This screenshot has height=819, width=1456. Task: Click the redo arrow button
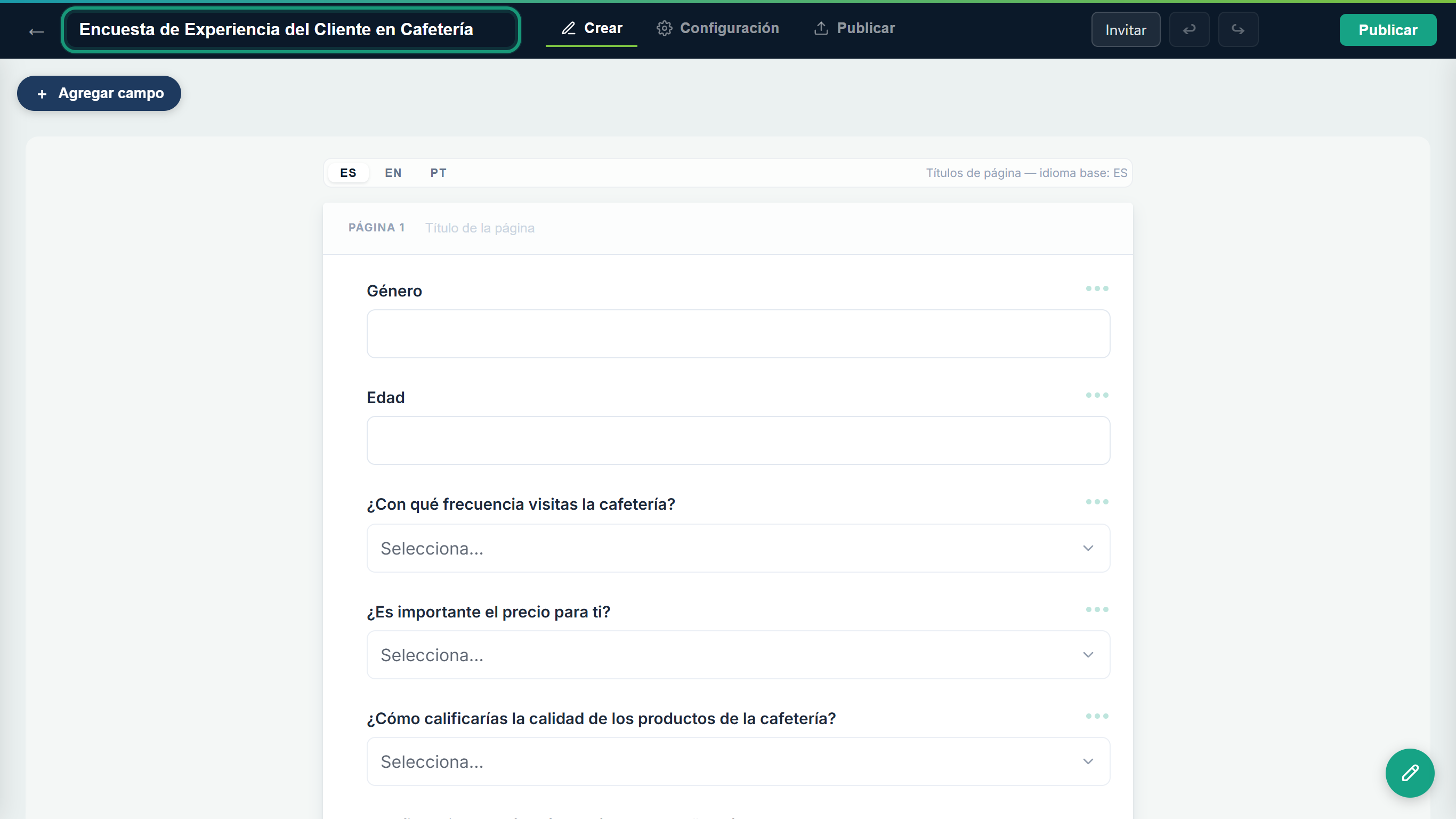[1238, 29]
